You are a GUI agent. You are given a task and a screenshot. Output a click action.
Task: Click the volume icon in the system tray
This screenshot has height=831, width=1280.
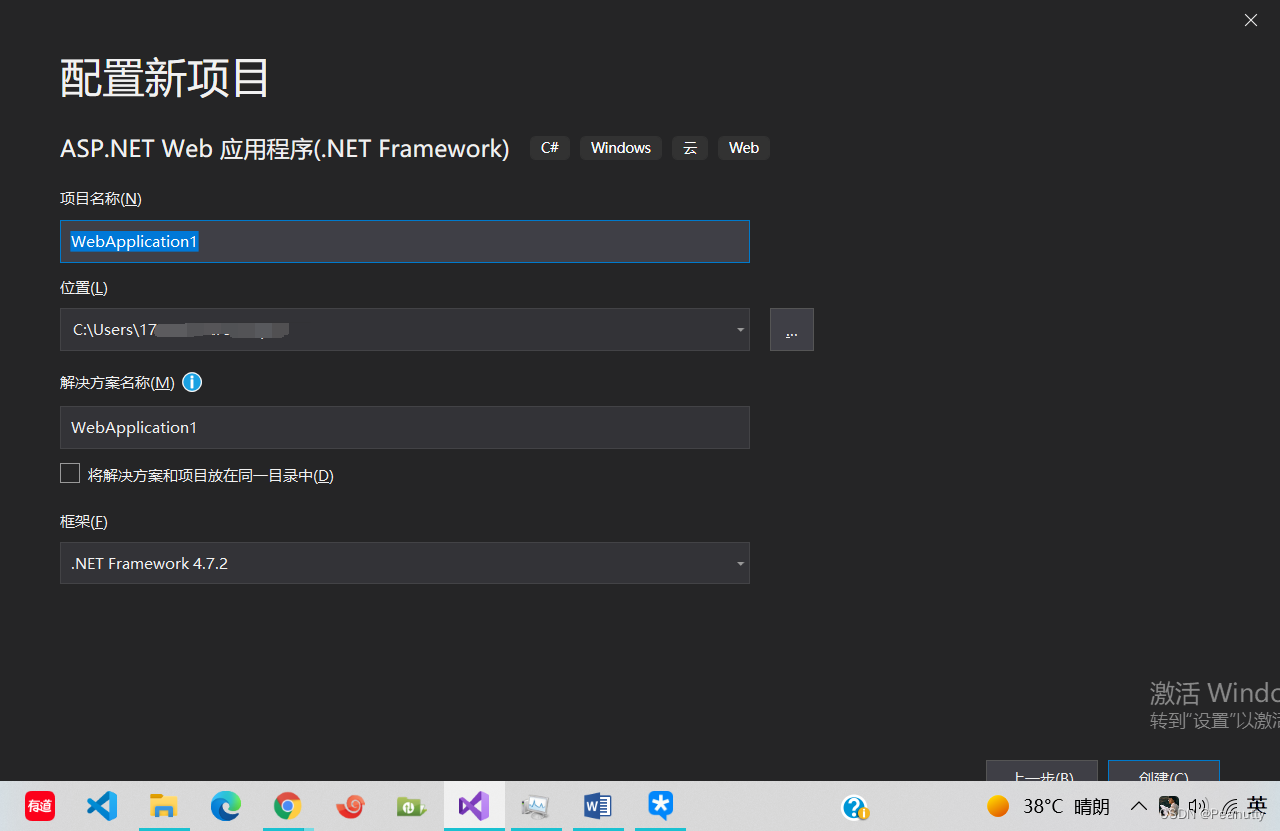[1198, 806]
